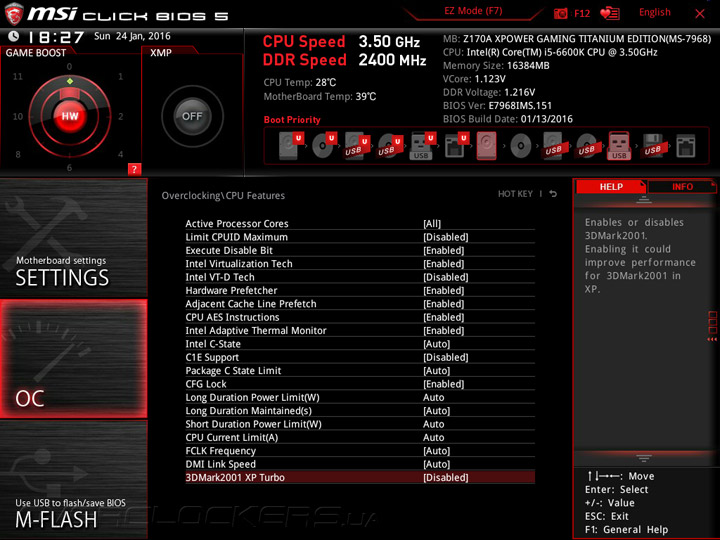Select the highlighted legacy hard disk boot icon
The image size is (720, 540).
pyautogui.click(x=487, y=146)
